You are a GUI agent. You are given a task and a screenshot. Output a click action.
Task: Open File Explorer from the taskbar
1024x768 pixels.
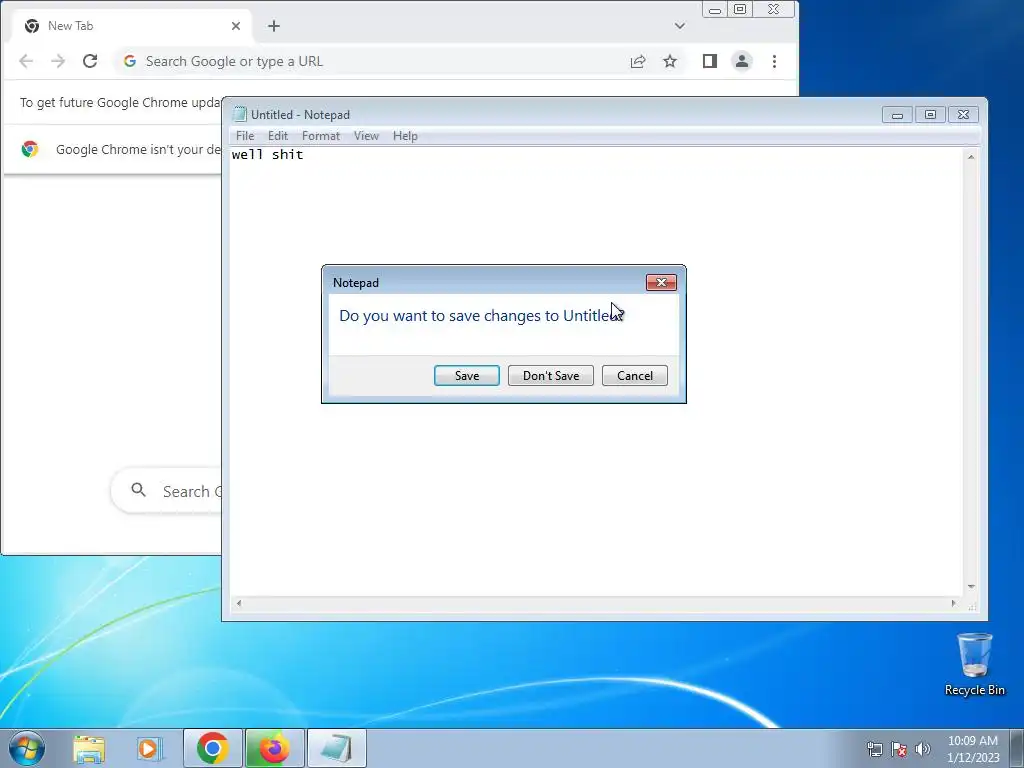(x=89, y=749)
